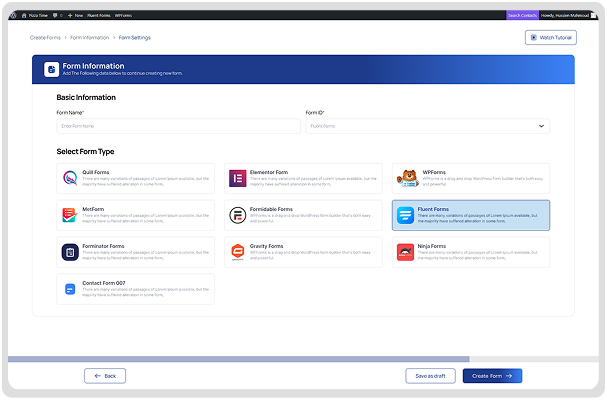Click the Form ID label

[x=315, y=113]
